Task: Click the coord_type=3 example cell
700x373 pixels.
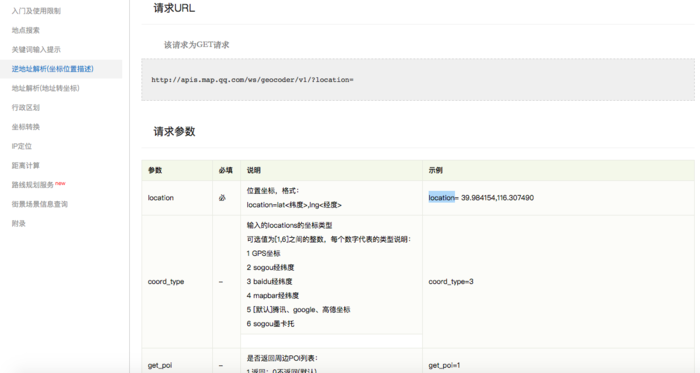Action: (x=558, y=282)
